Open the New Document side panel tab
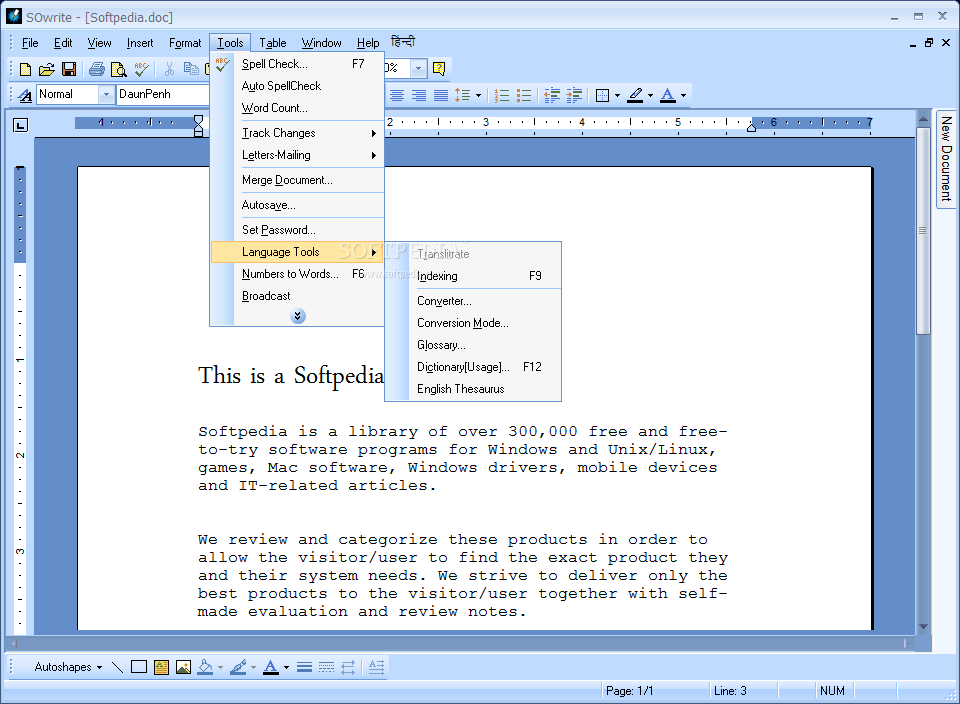 946,159
